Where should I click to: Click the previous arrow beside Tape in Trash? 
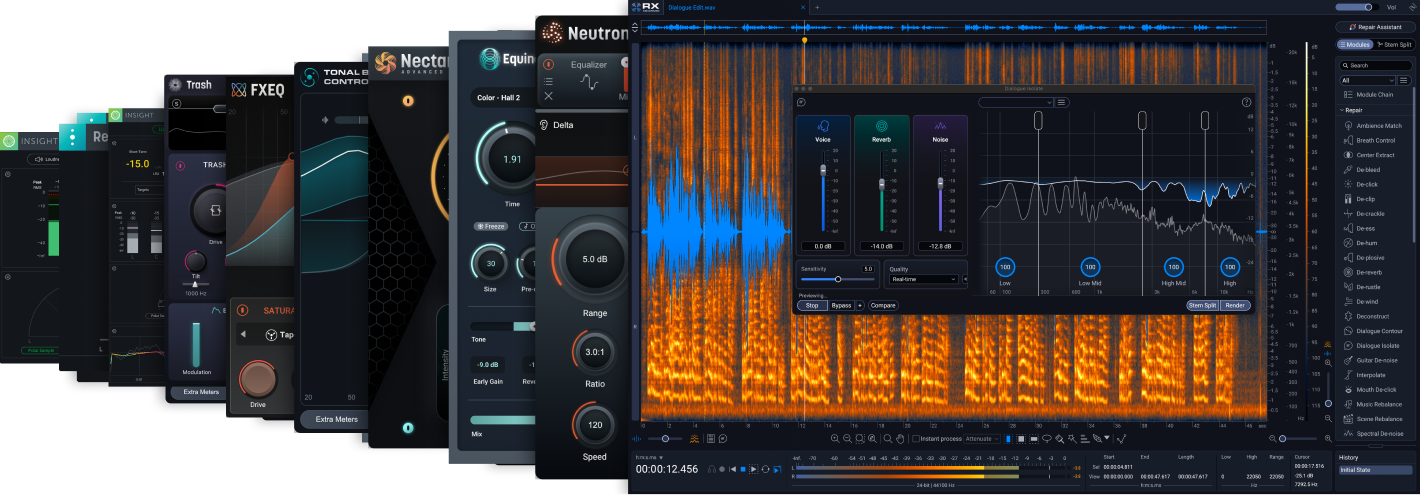(x=242, y=334)
